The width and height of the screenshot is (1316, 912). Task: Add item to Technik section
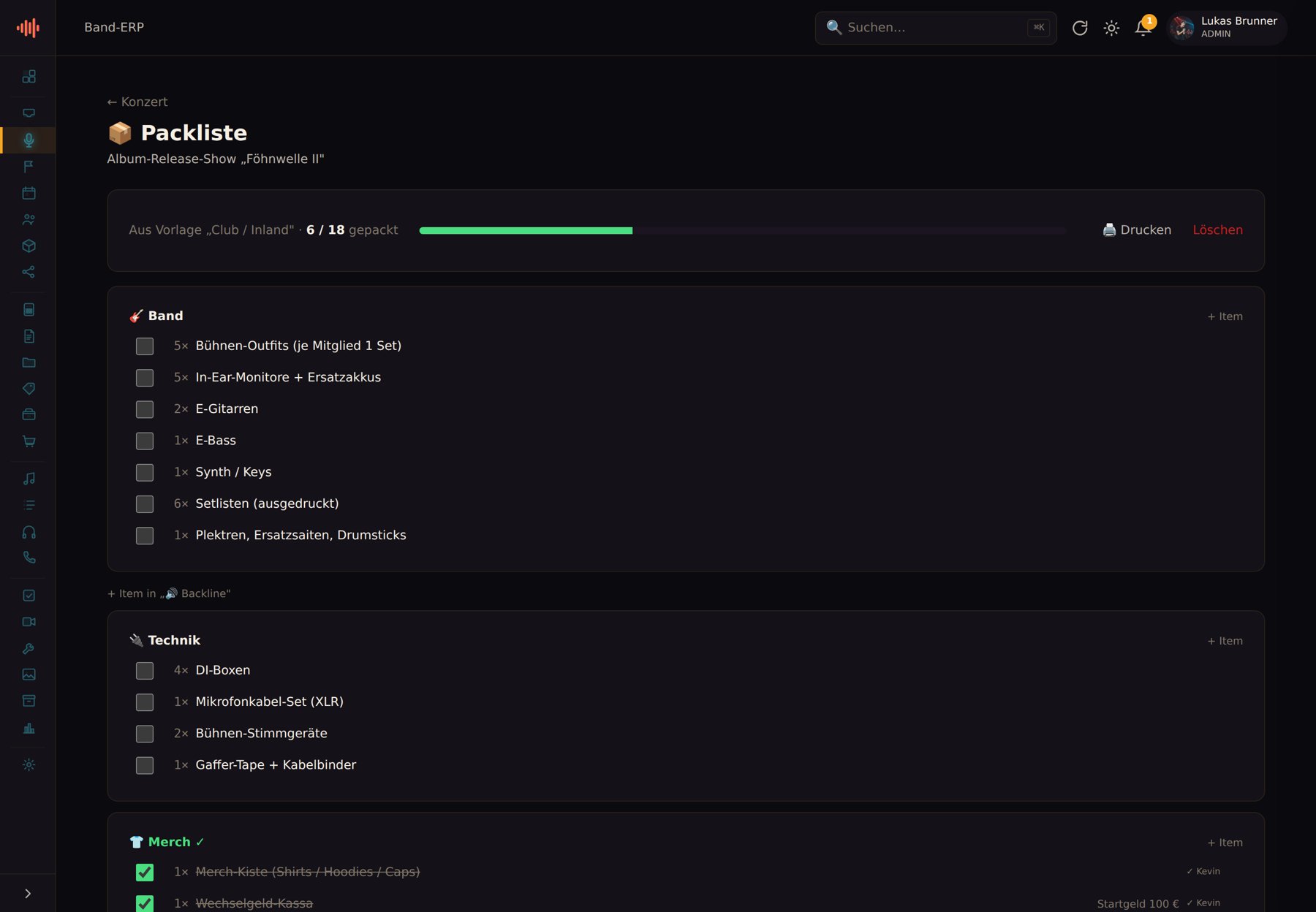(x=1225, y=641)
